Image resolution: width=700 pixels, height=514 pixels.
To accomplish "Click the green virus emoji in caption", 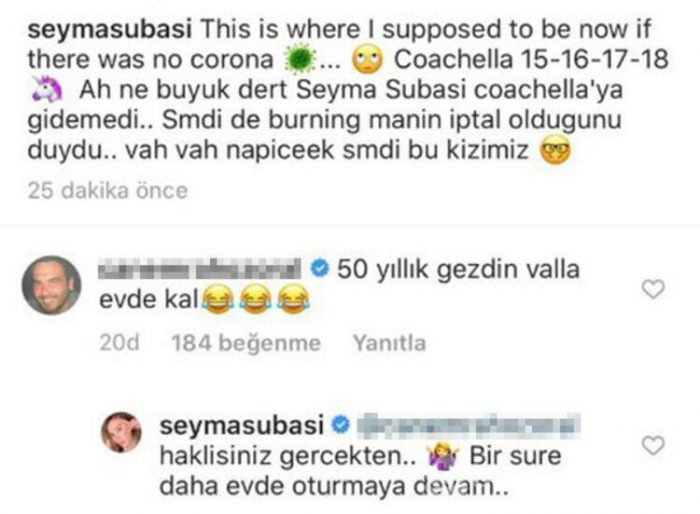I will click(300, 59).
